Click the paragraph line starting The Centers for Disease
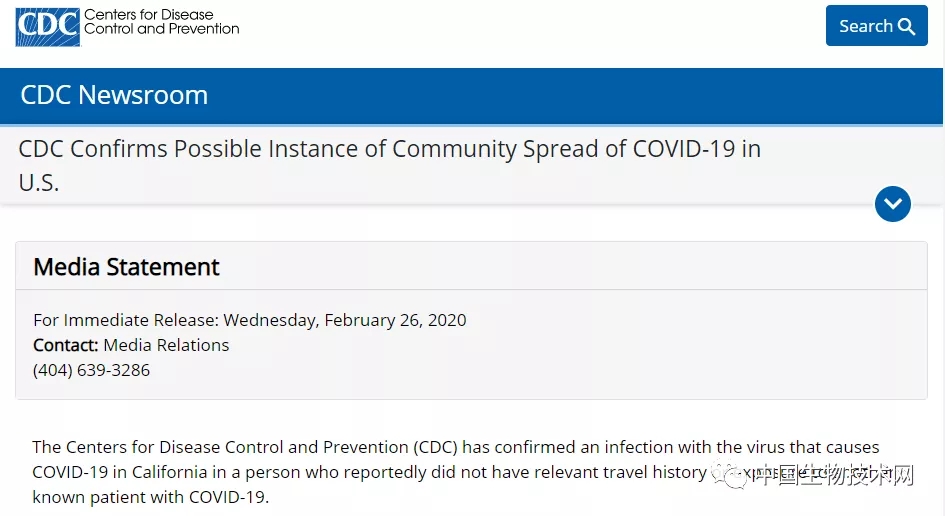The image size is (945, 516). click(456, 447)
